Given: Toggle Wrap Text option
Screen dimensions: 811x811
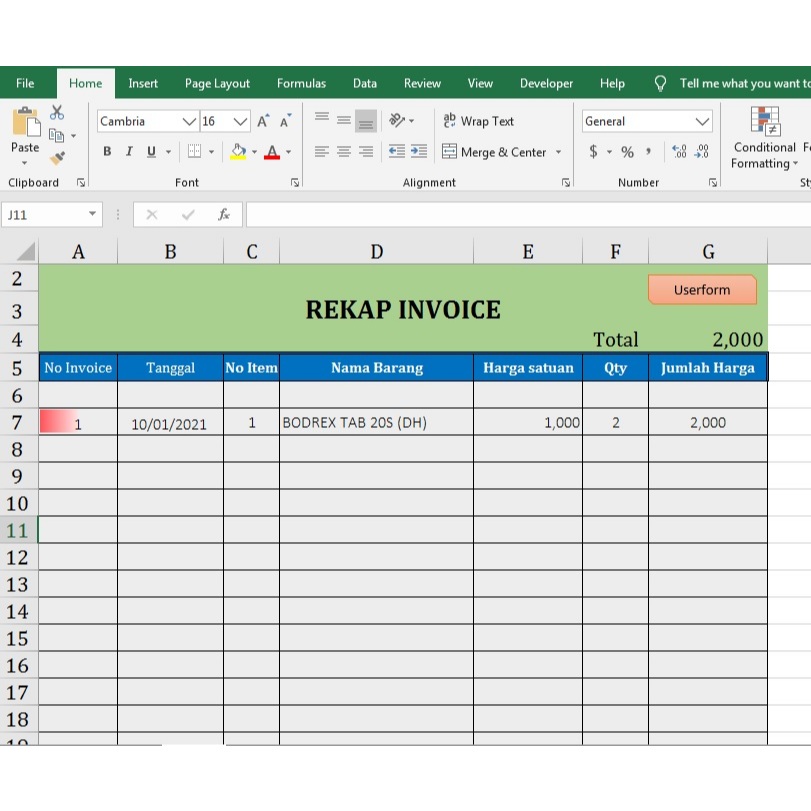Looking at the screenshot, I should pyautogui.click(x=478, y=121).
